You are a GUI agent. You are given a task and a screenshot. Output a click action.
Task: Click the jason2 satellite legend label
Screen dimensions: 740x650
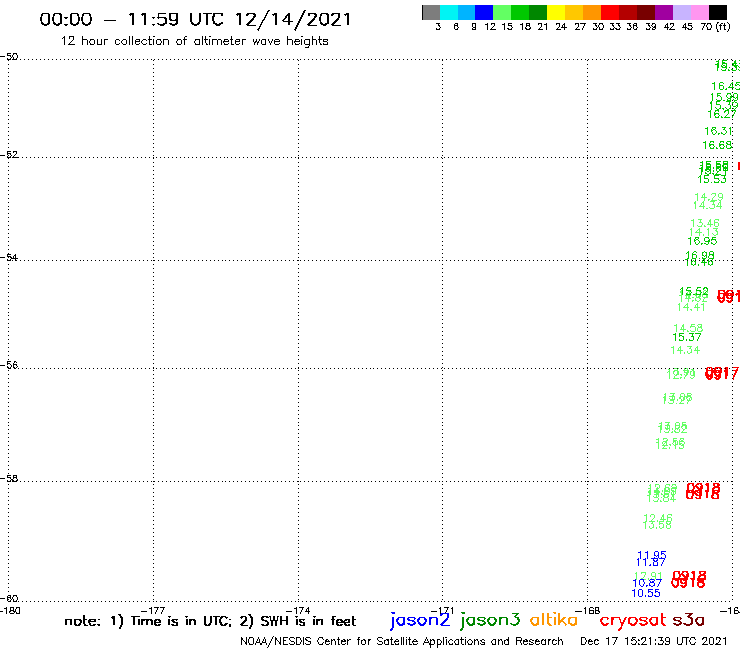[x=420, y=620]
